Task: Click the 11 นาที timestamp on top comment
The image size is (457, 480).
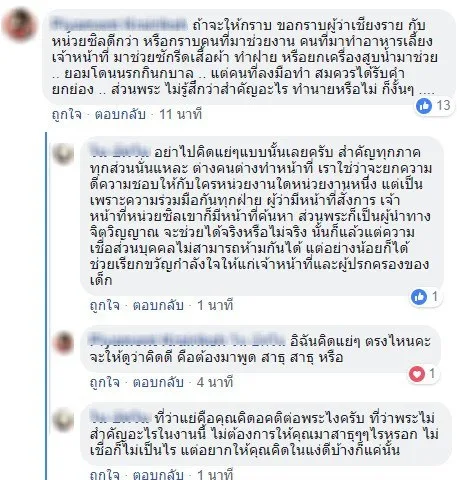Action: pos(181,114)
